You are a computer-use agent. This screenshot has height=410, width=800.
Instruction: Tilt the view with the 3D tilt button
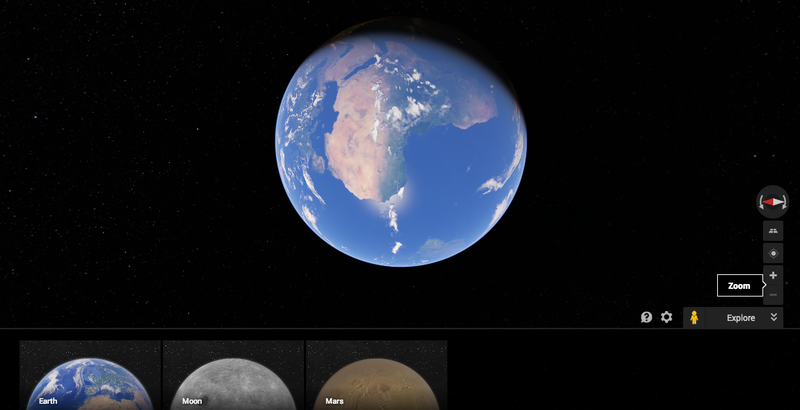[773, 231]
